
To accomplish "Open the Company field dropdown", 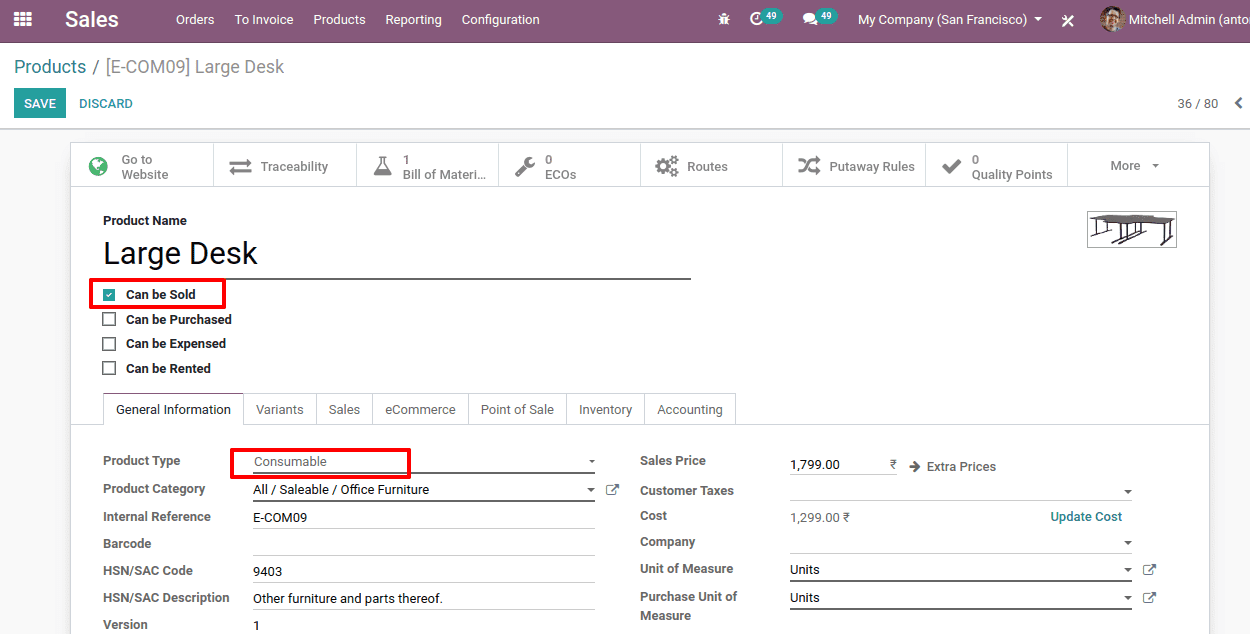I will 961,542.
